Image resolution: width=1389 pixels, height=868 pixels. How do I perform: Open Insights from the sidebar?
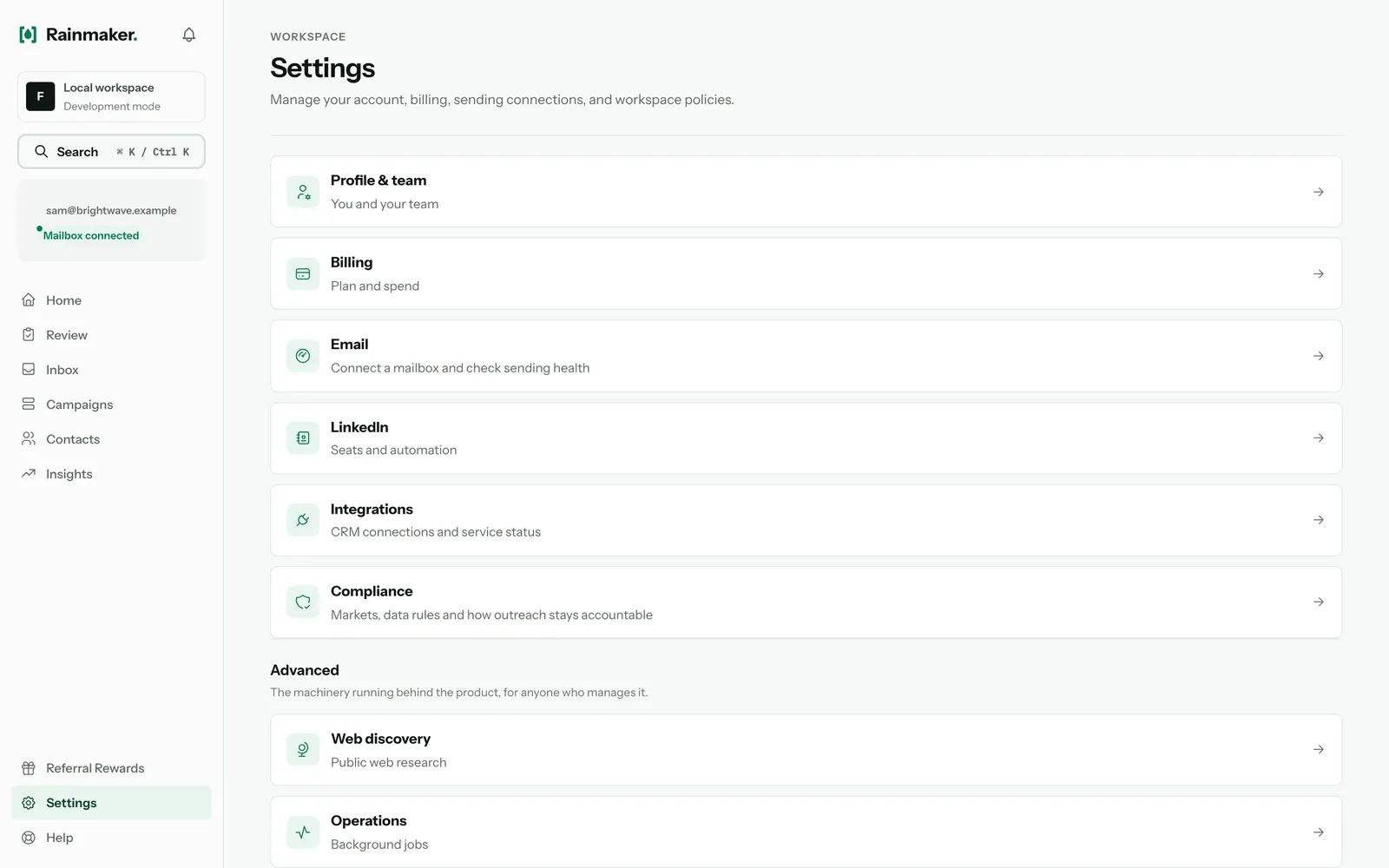coord(111,474)
